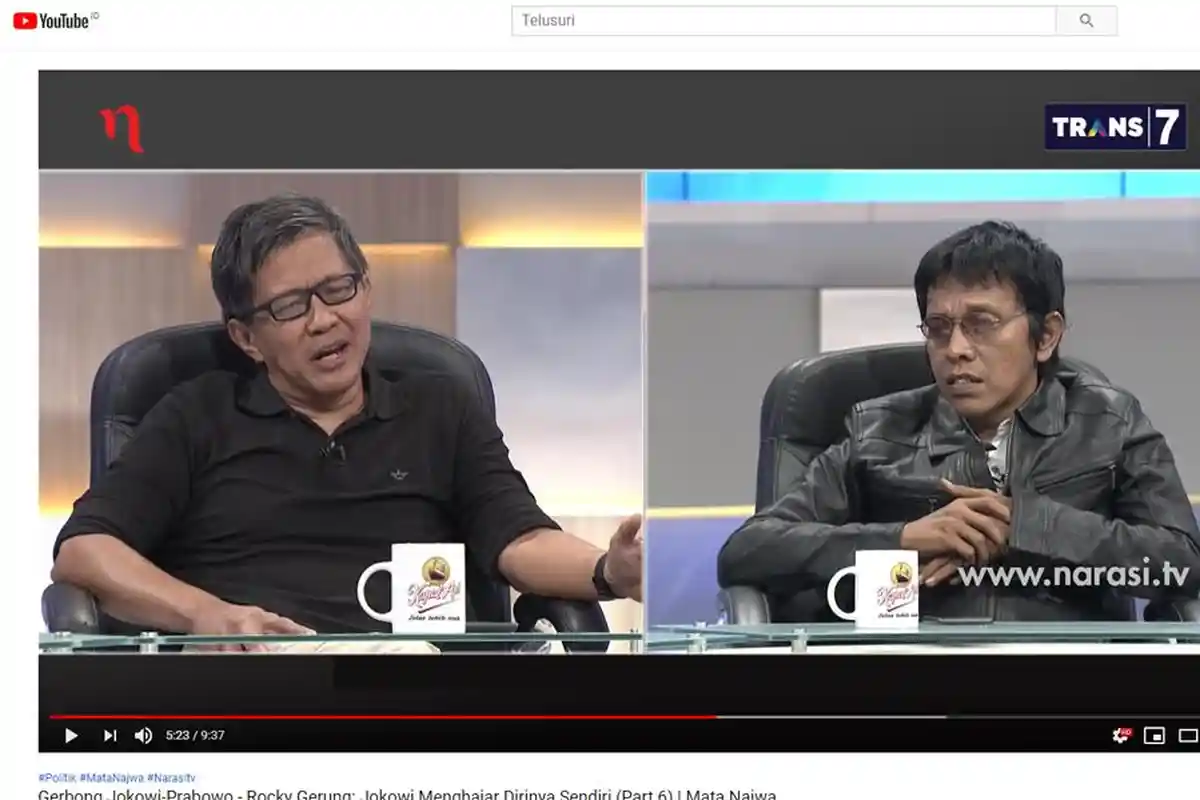Click the Telusuri search field
1200x800 pixels.
tap(783, 20)
